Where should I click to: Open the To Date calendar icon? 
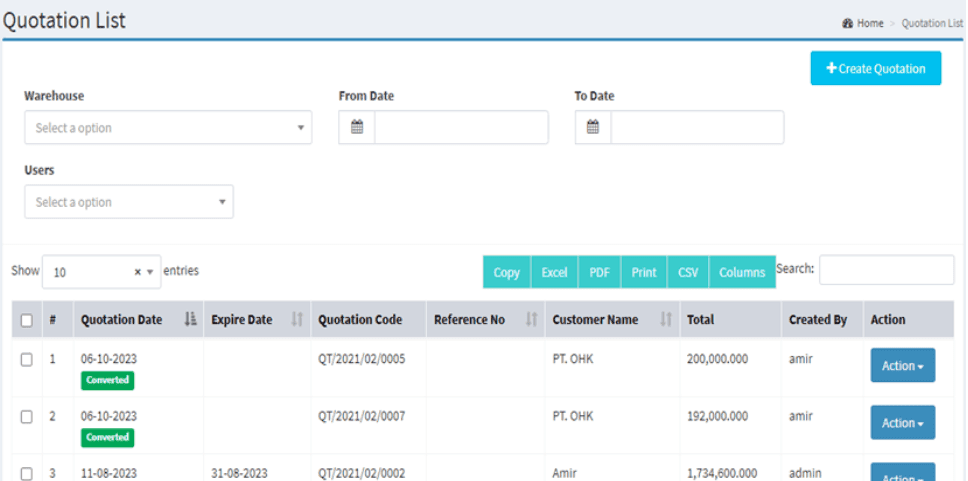[x=593, y=127]
